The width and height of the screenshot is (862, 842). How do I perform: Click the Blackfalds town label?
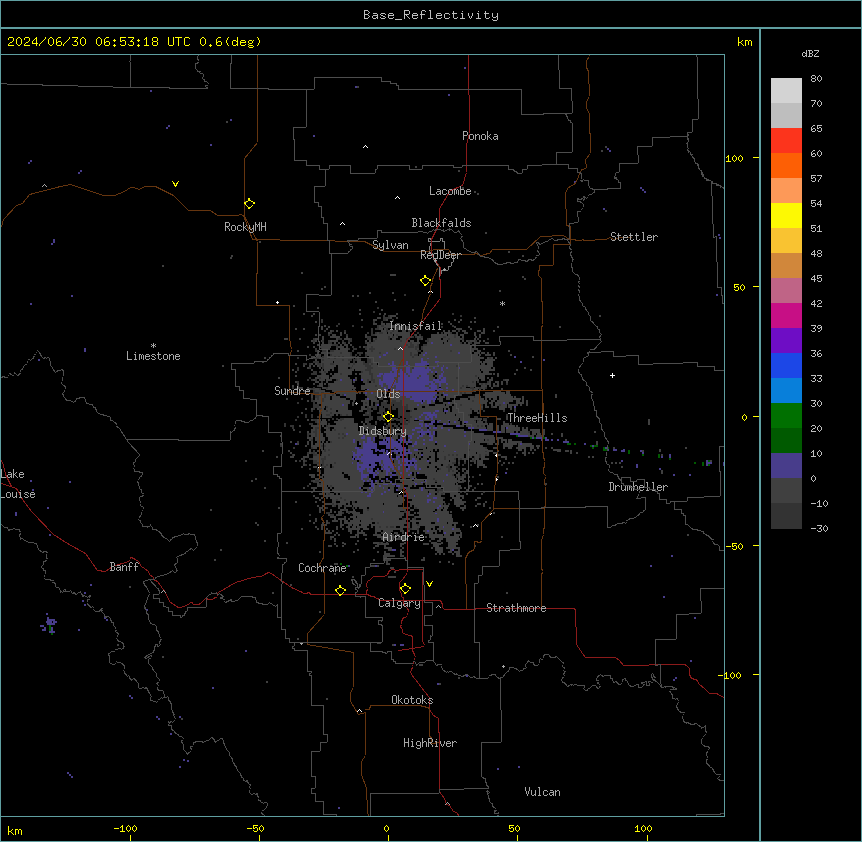(441, 223)
